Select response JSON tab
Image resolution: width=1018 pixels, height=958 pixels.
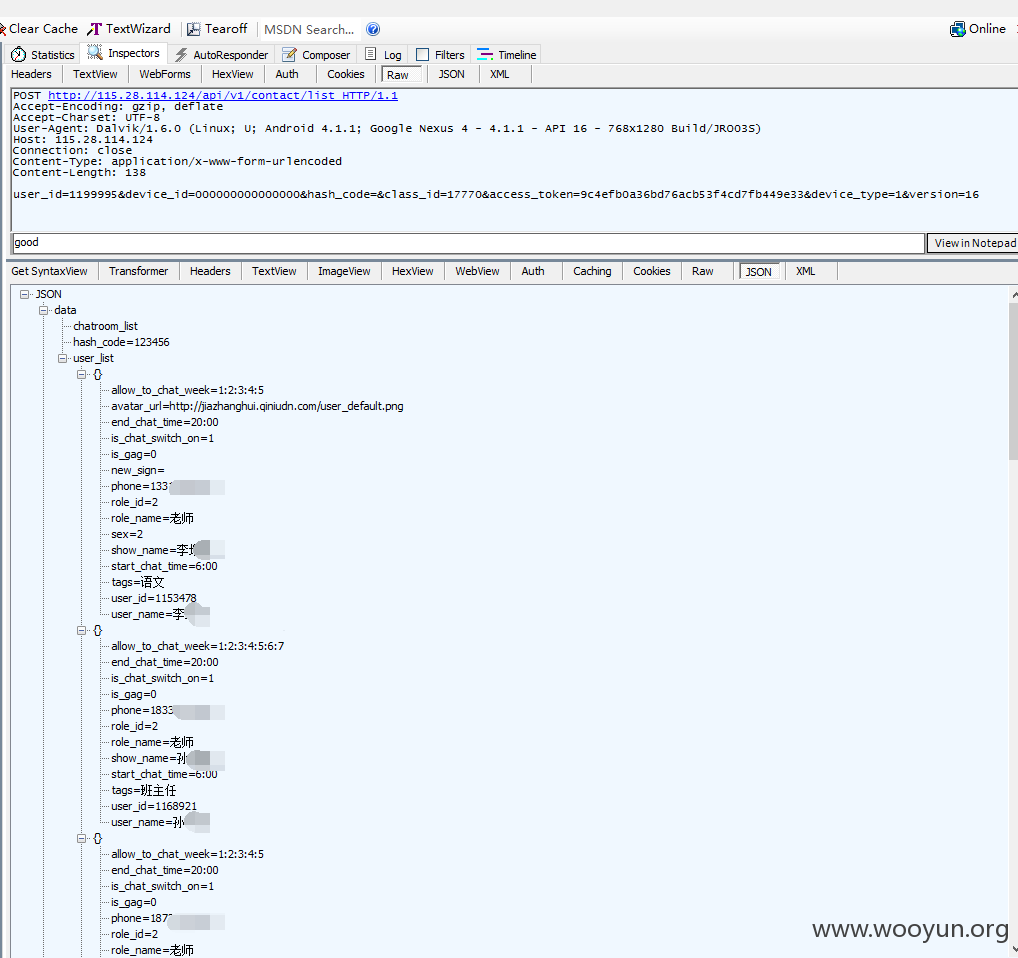(758, 272)
